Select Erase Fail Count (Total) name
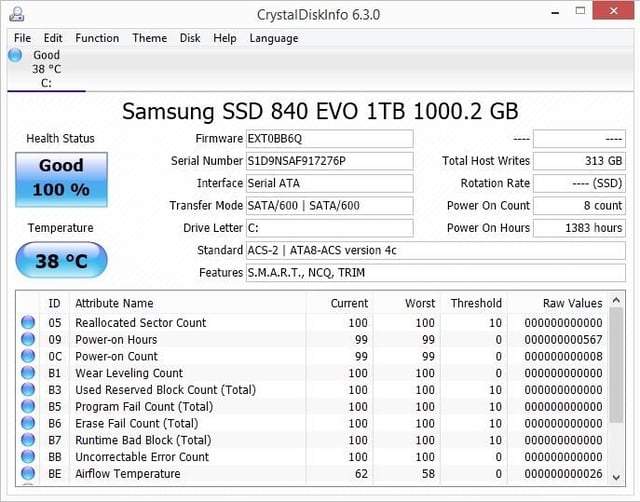The height and width of the screenshot is (502, 640). click(137, 423)
